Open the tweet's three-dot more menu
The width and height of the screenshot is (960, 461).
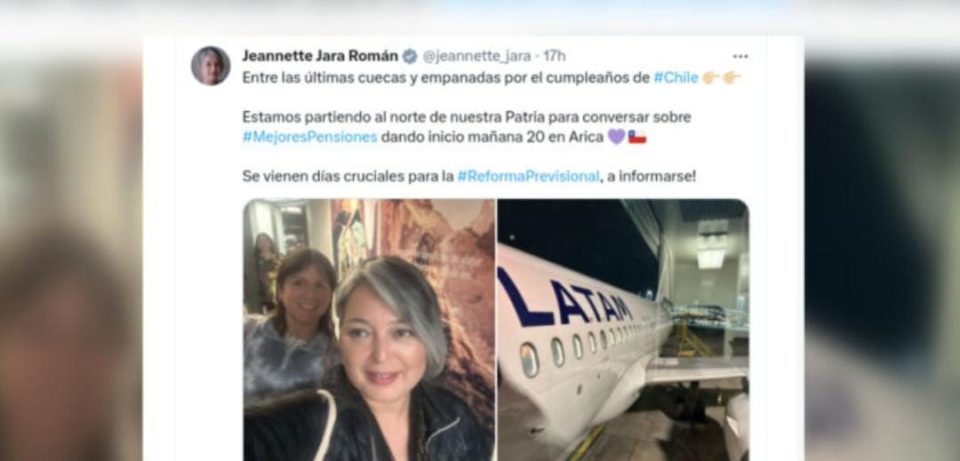pos(740,56)
